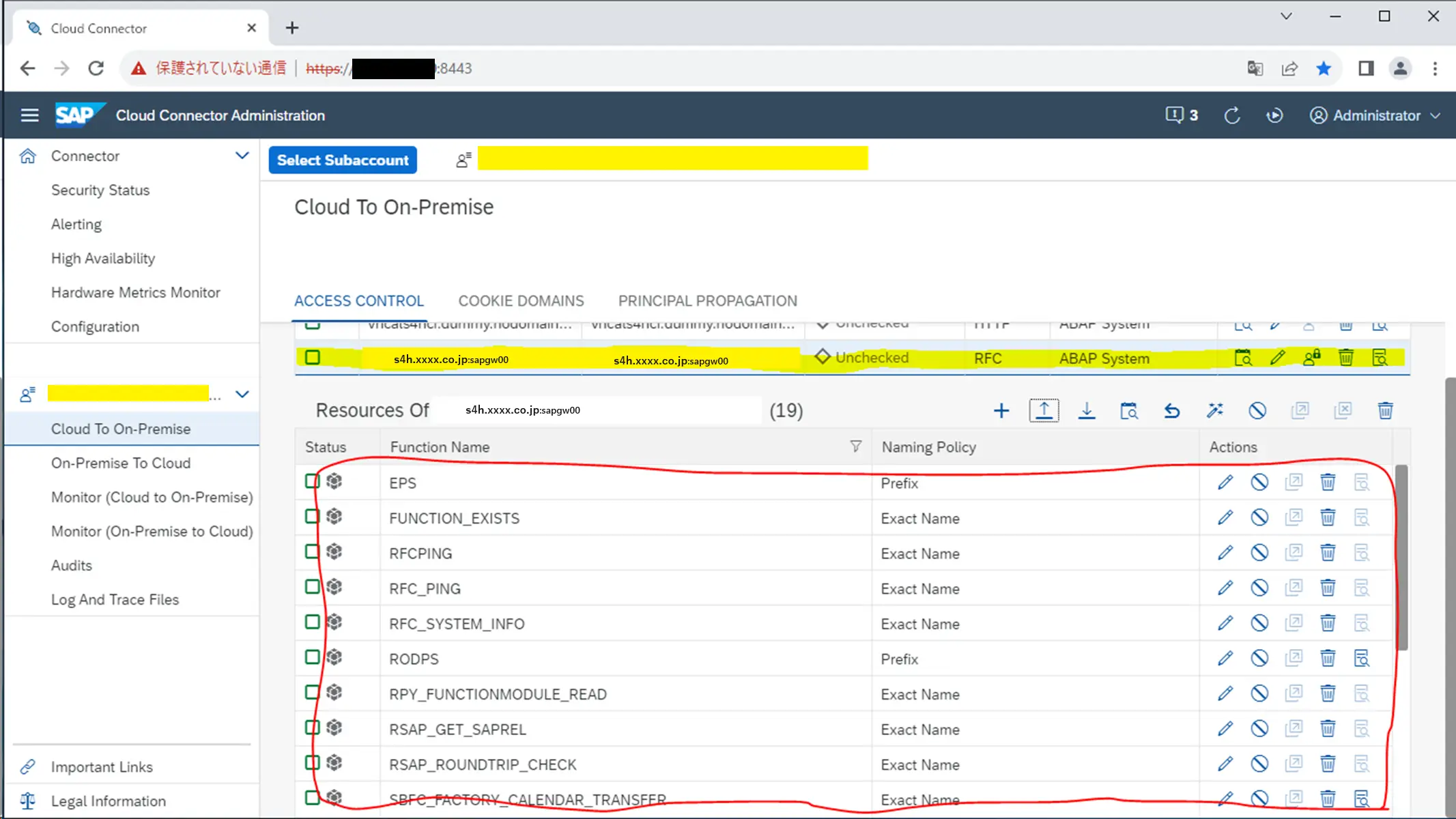Click the filter icon in Function Name column
This screenshot has width=1456, height=819.
click(x=855, y=446)
